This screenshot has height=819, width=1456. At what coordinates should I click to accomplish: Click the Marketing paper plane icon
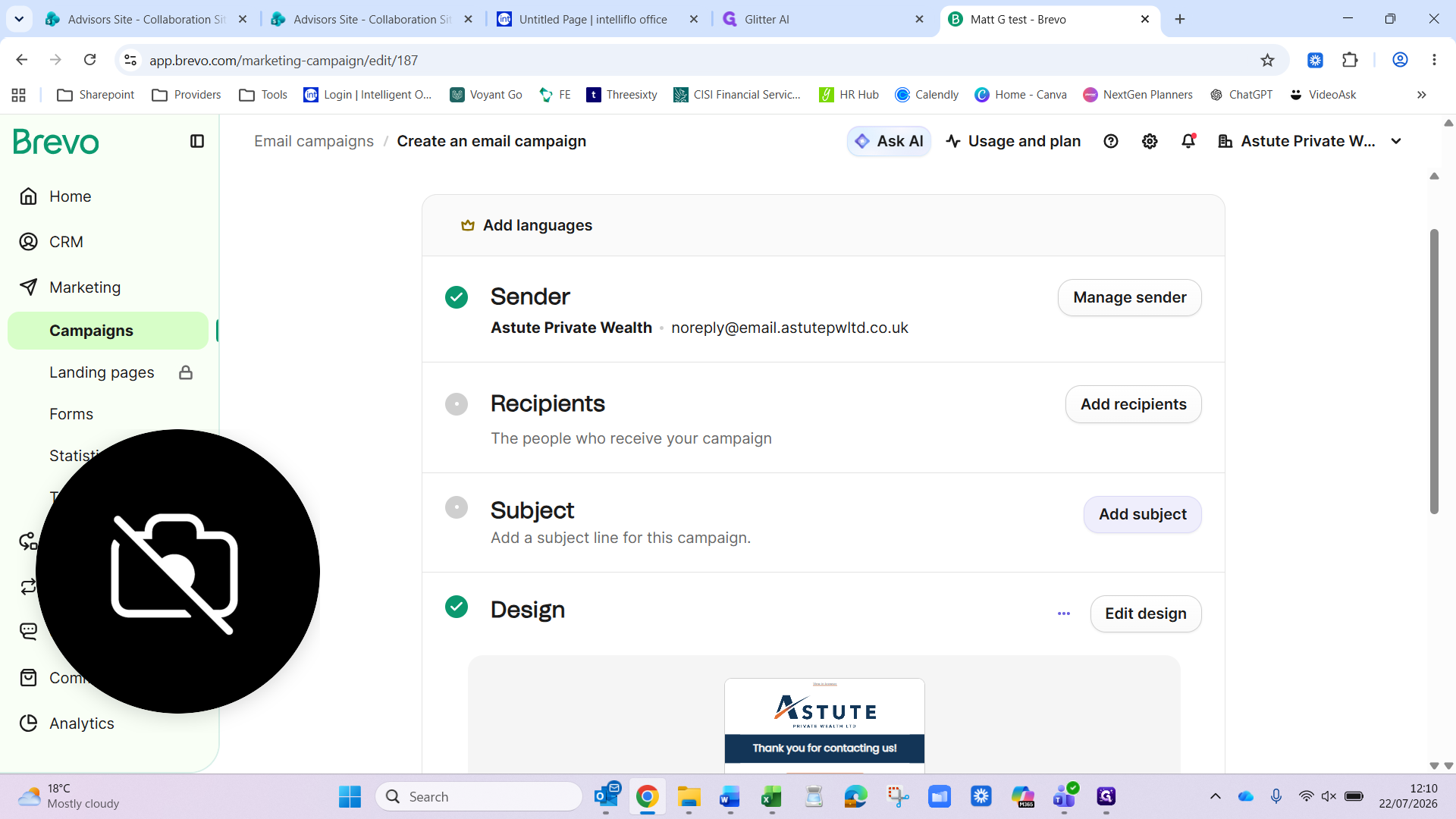pyautogui.click(x=28, y=287)
